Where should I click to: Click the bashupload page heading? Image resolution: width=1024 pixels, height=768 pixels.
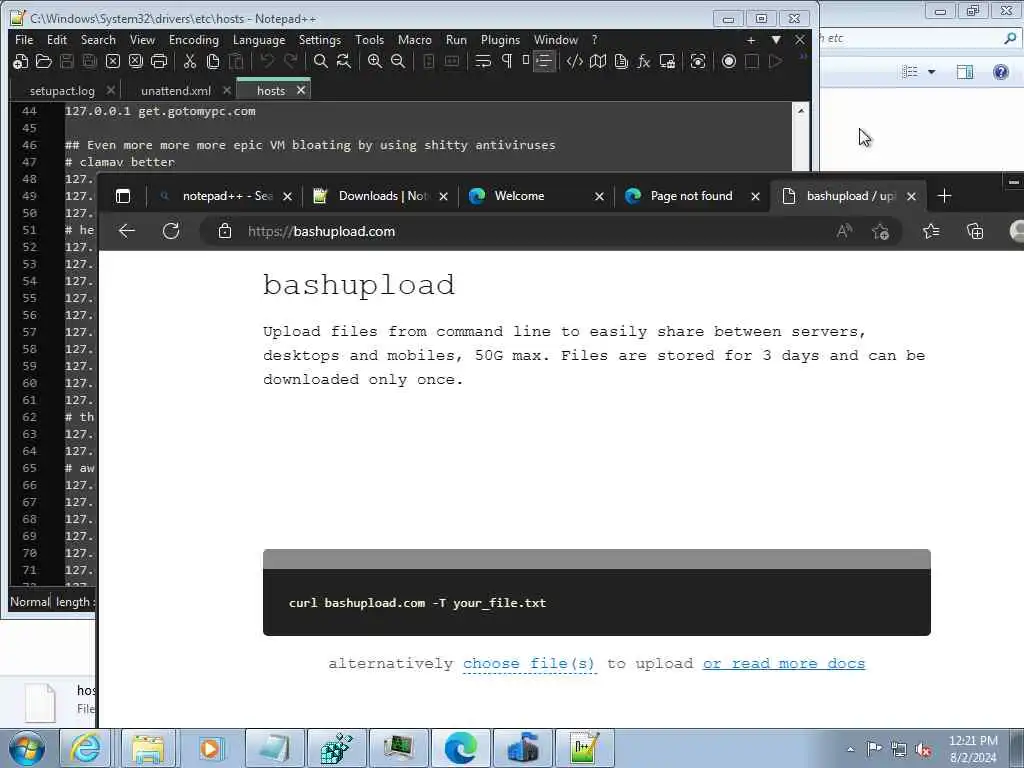[x=359, y=285]
